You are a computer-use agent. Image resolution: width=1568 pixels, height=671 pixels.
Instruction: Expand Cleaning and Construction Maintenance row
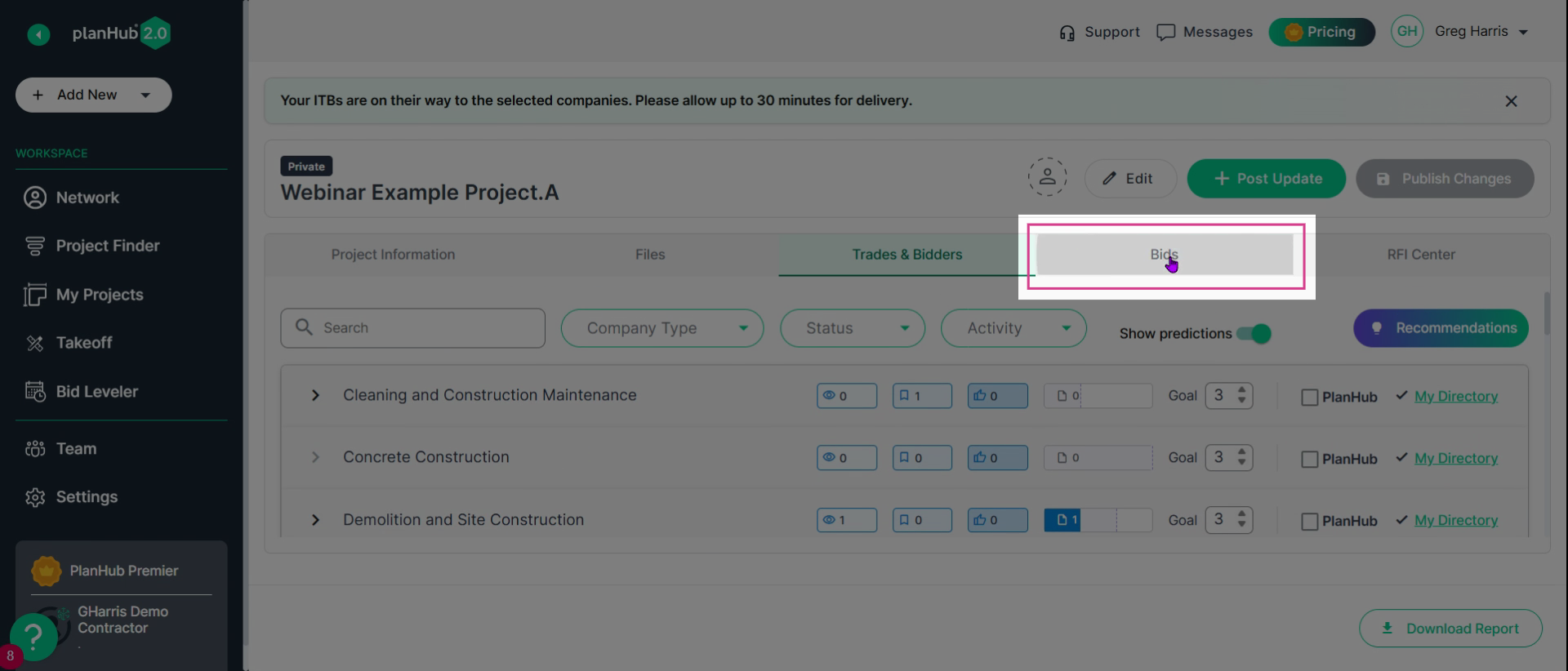pyautogui.click(x=315, y=396)
